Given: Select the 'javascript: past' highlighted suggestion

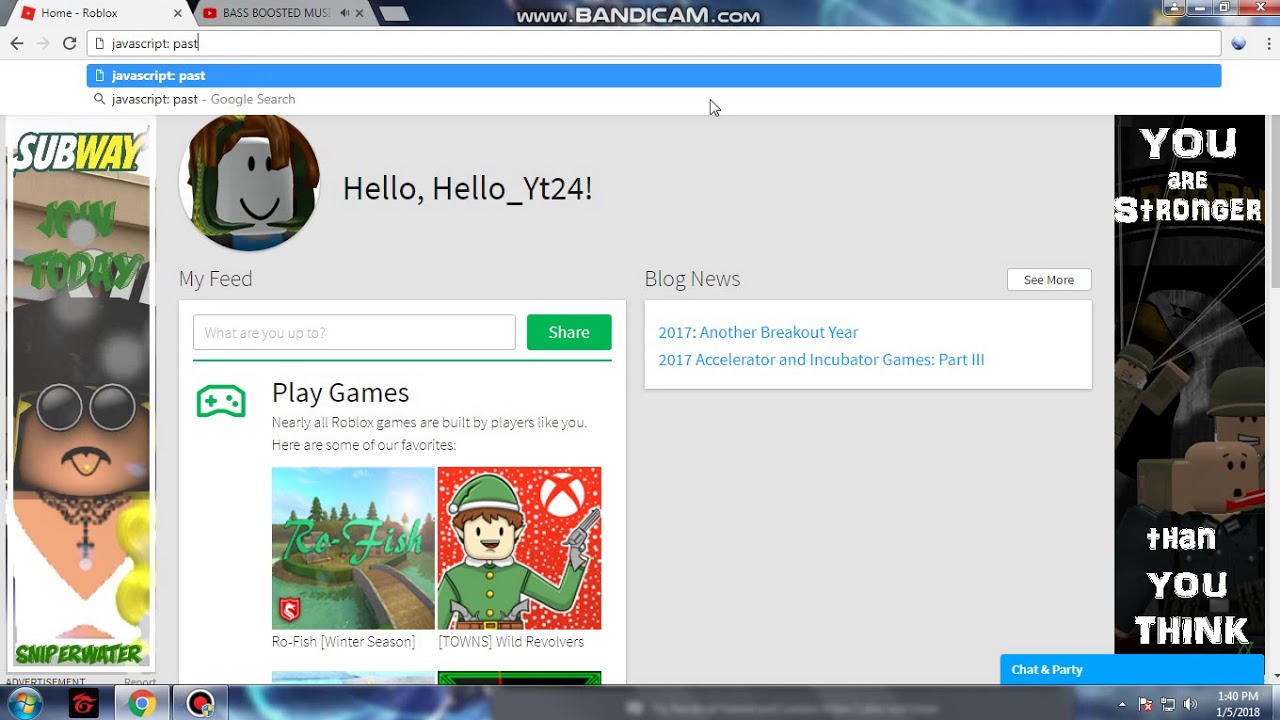Looking at the screenshot, I should (x=654, y=75).
